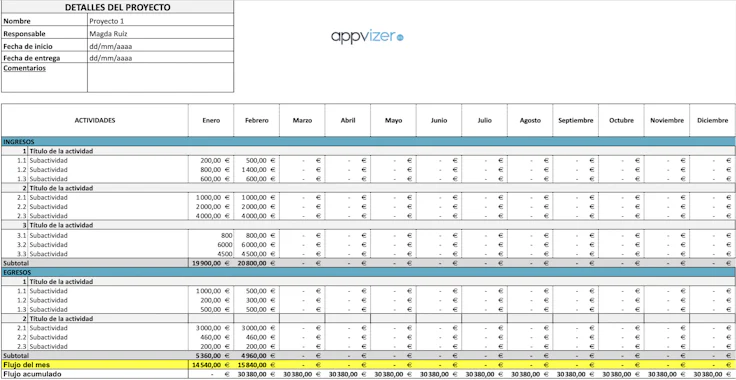Select the Julio column header
This screenshot has height=380, width=736.
pos(484,121)
